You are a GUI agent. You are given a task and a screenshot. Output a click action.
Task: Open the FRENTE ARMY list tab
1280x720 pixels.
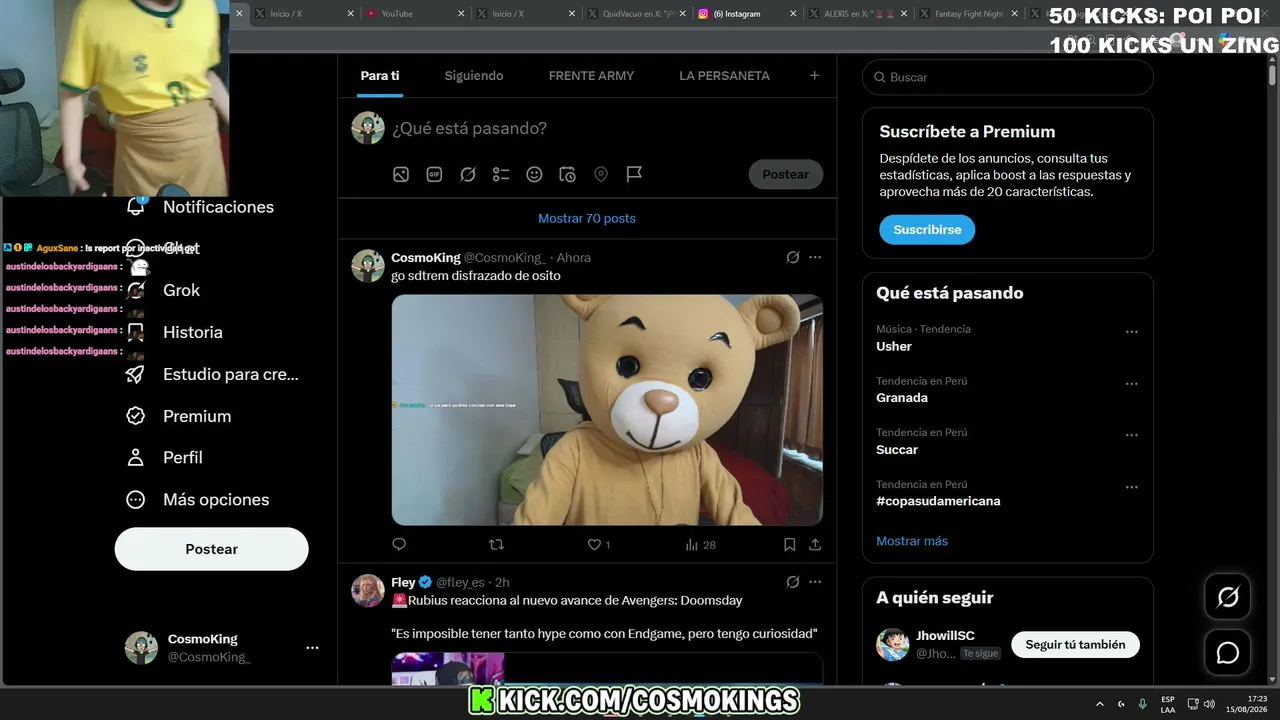[x=591, y=75]
